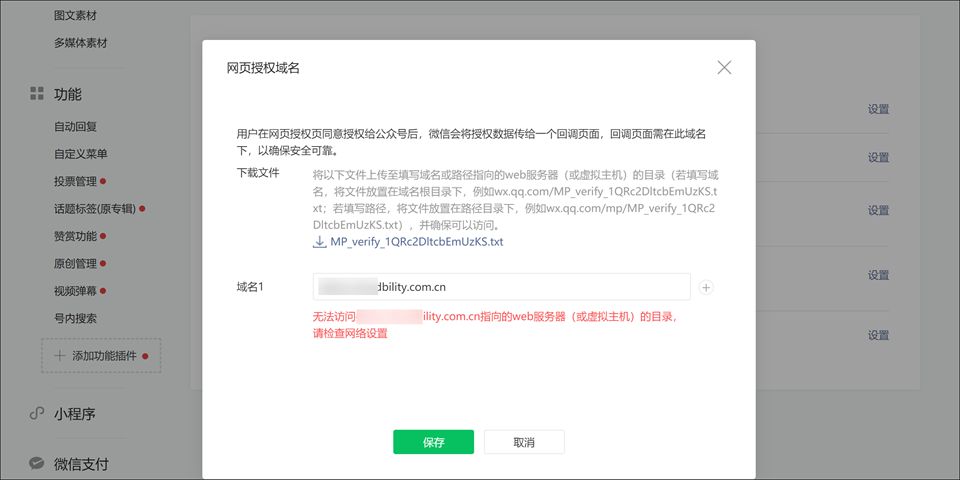This screenshot has width=960, height=481.
Task: Focus the 域名1 input field
Action: point(501,287)
